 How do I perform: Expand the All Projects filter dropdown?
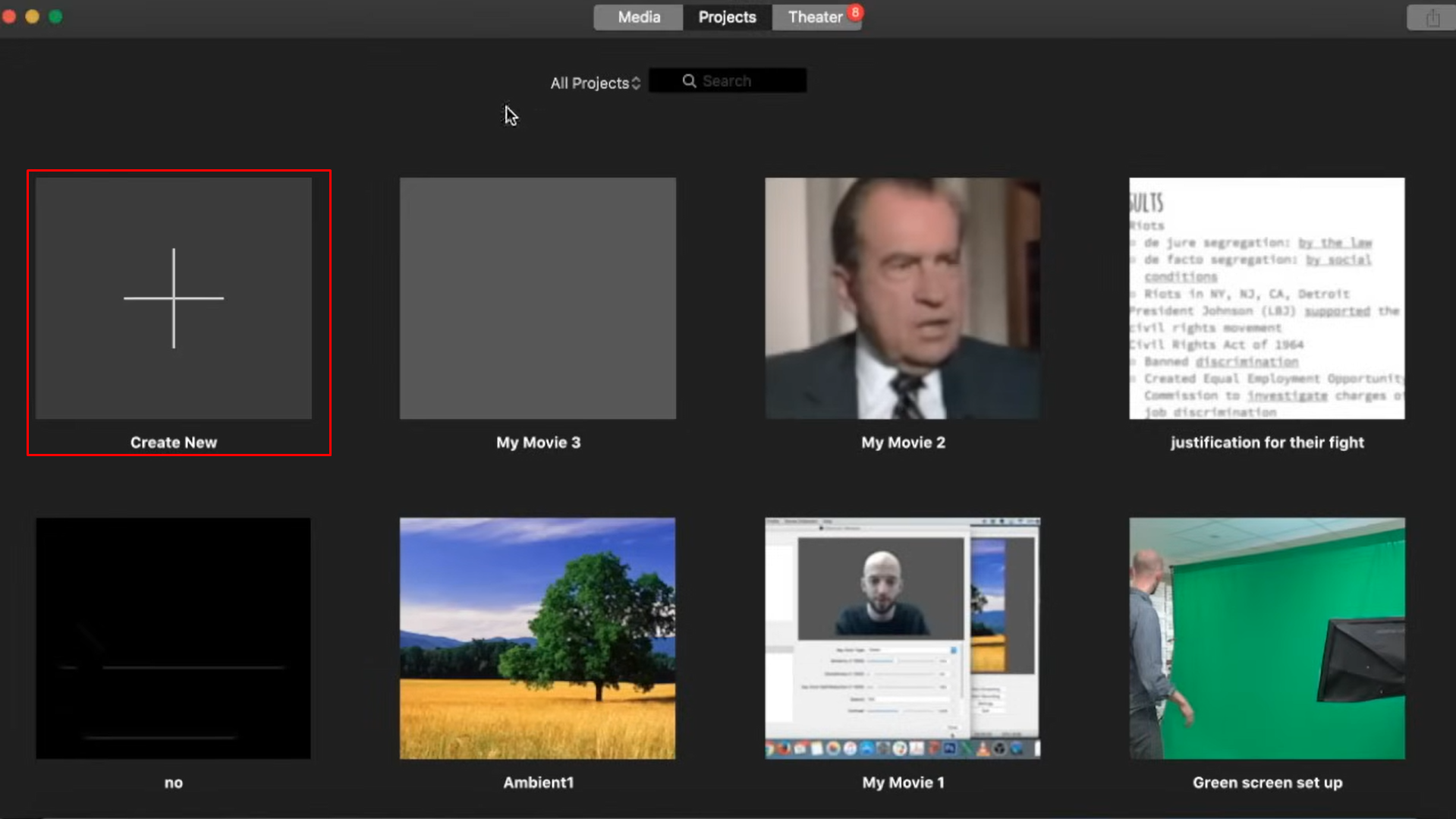pyautogui.click(x=595, y=83)
